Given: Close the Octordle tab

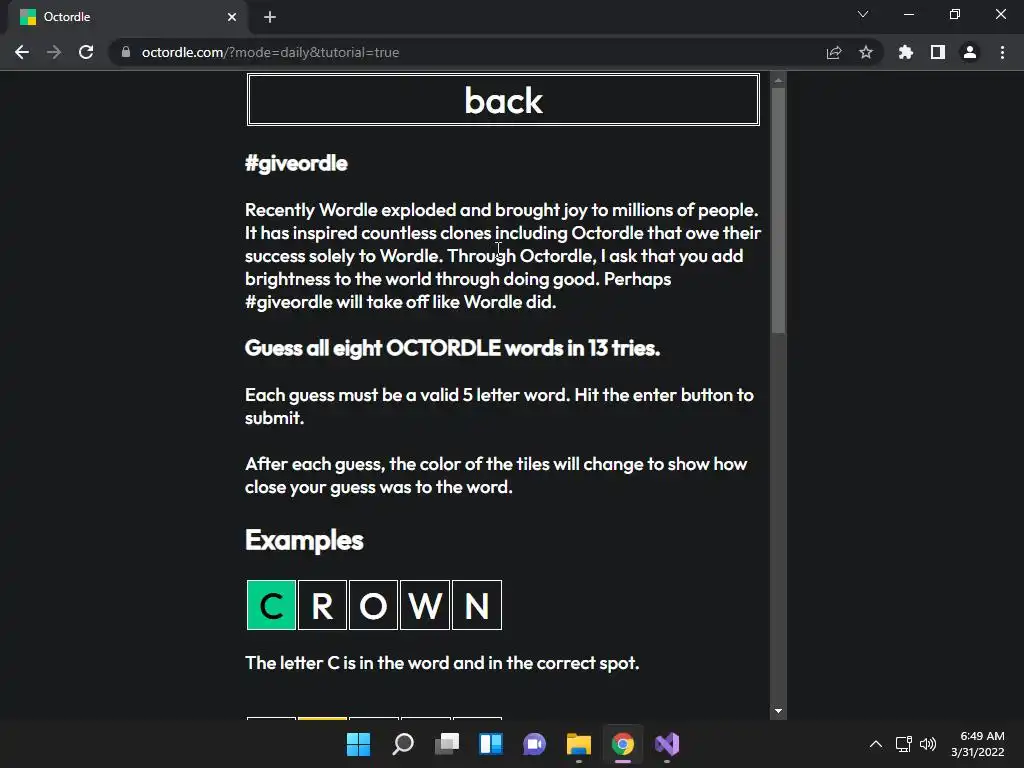Looking at the screenshot, I should (x=232, y=17).
